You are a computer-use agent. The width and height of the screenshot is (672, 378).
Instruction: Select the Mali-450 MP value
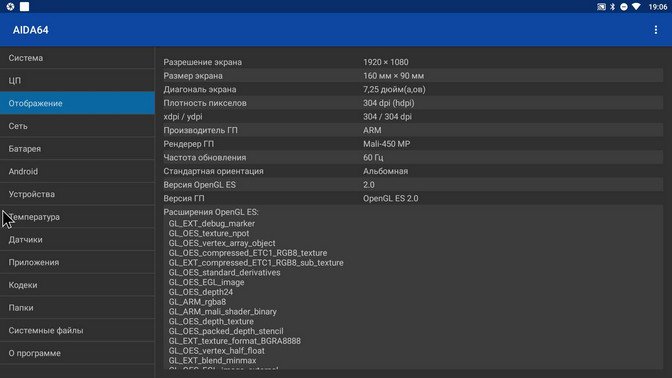[387, 144]
